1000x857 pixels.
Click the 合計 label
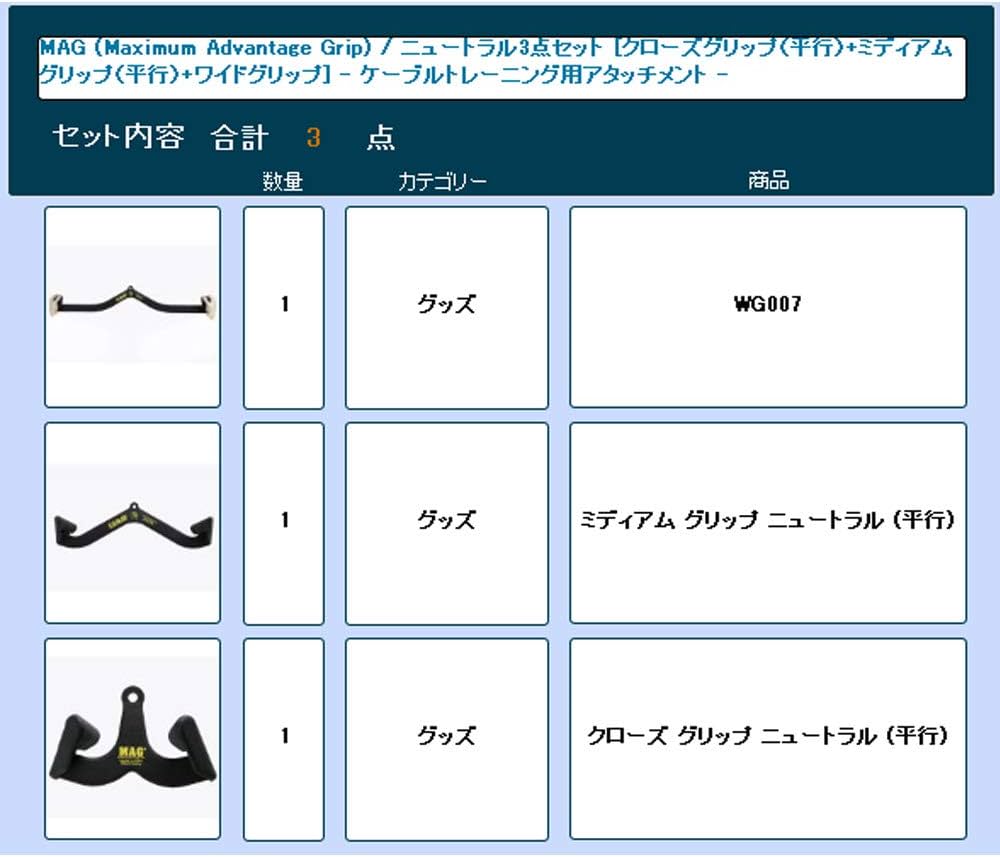[239, 138]
